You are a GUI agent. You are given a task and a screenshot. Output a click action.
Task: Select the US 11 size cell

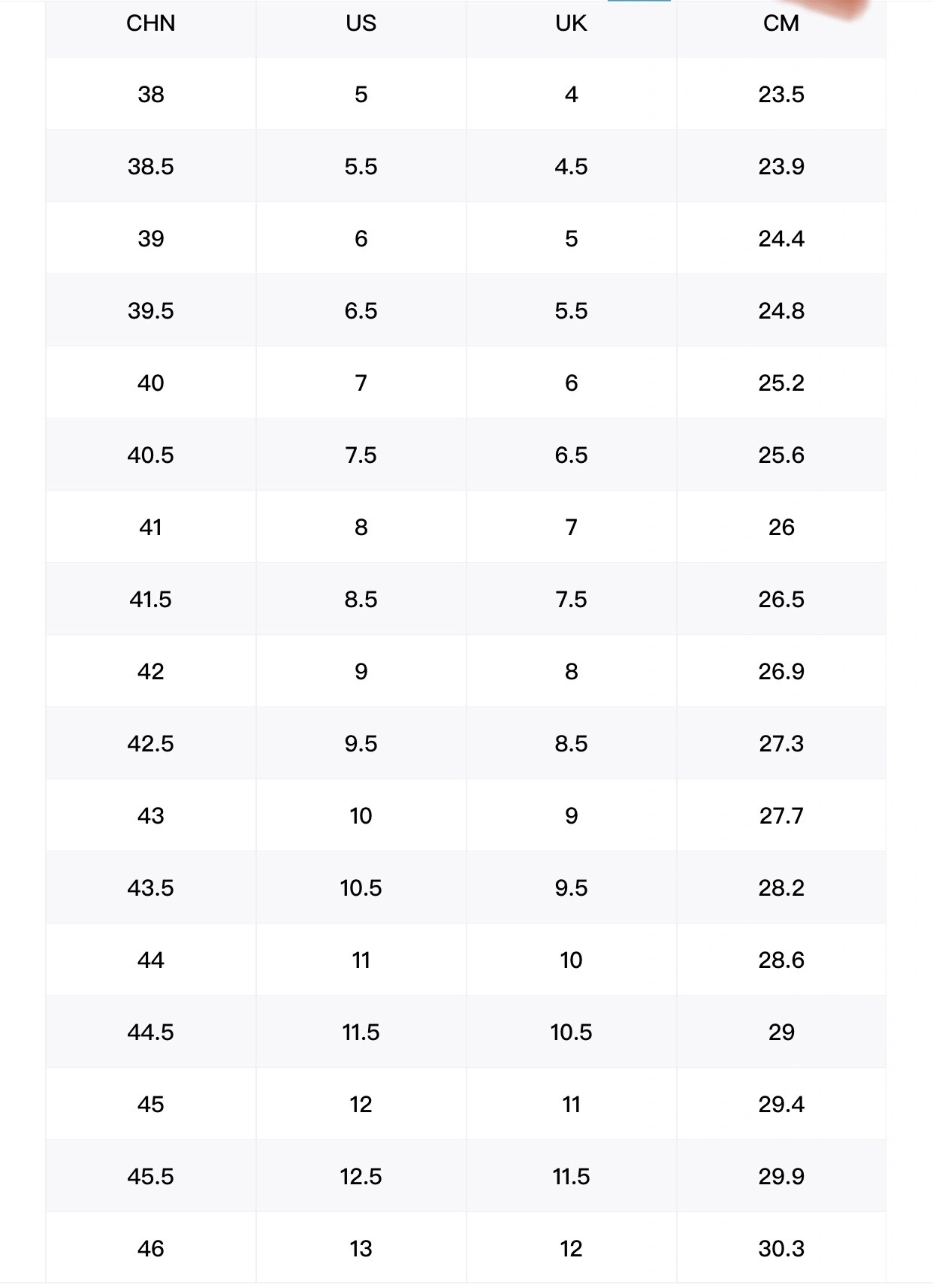click(361, 960)
